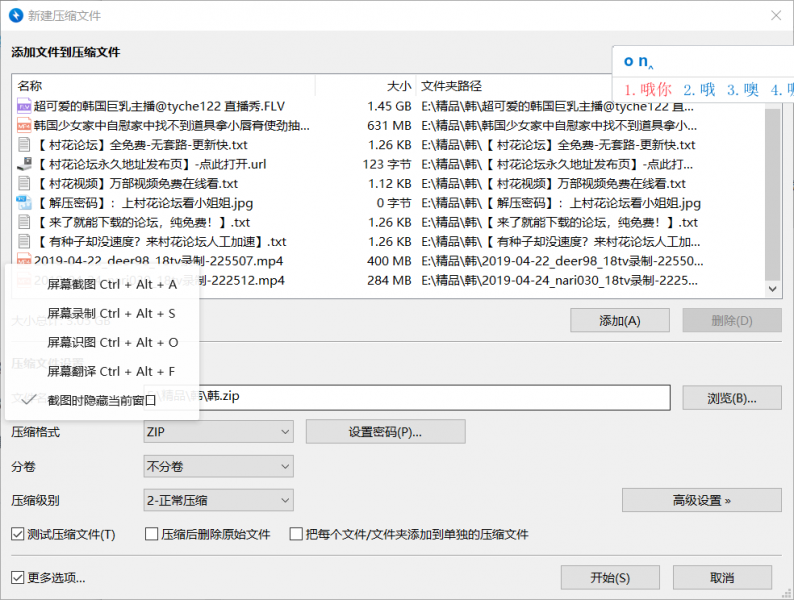Choose 屏幕截图 from the popup menu
This screenshot has width=794, height=600.
click(111, 285)
